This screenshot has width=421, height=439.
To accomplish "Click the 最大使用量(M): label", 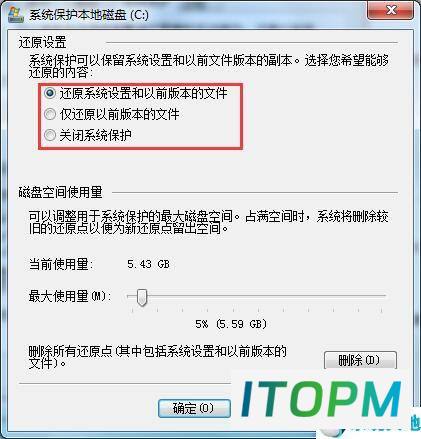I will 70,296.
